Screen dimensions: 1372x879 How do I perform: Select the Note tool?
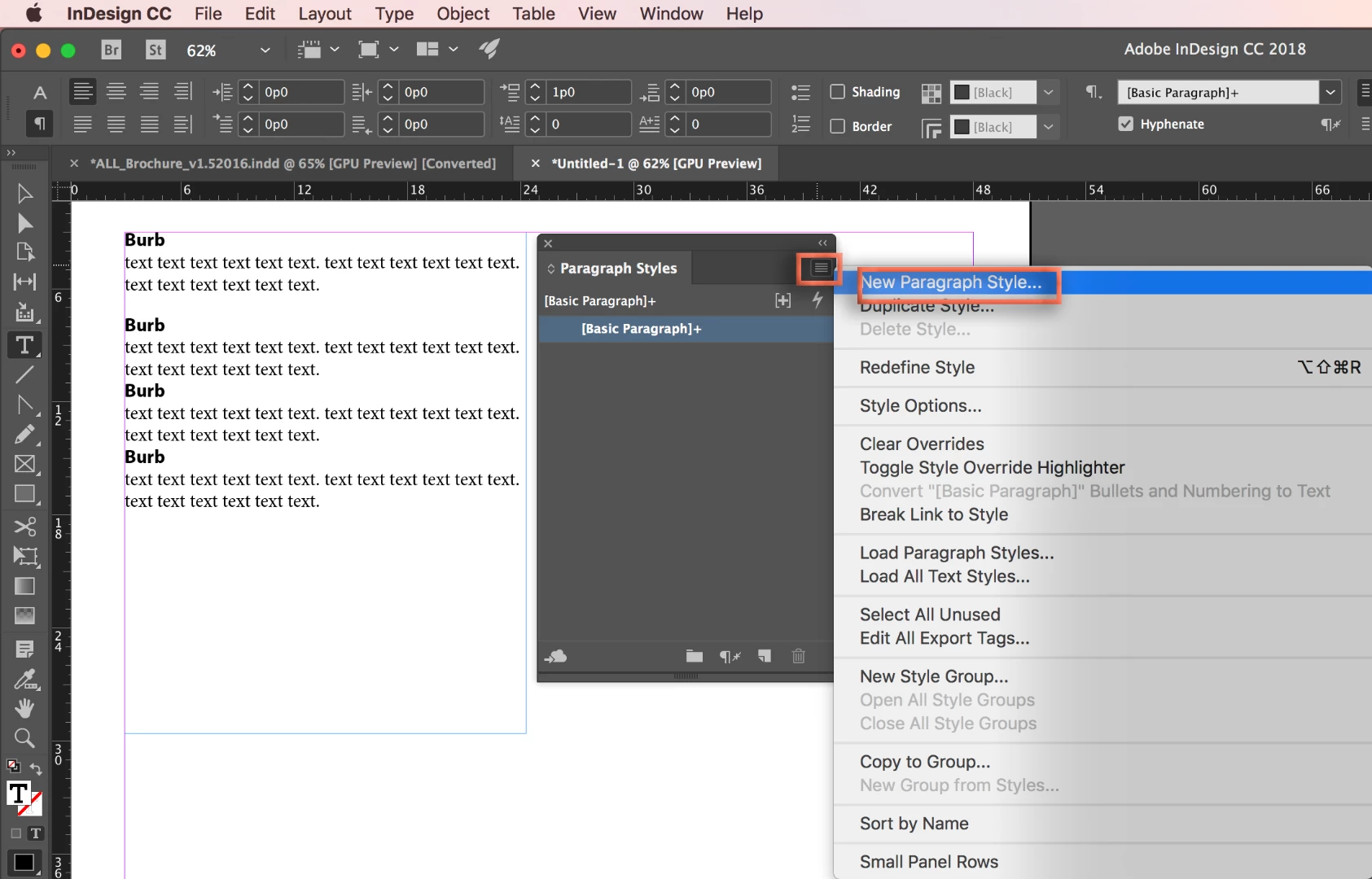point(24,649)
